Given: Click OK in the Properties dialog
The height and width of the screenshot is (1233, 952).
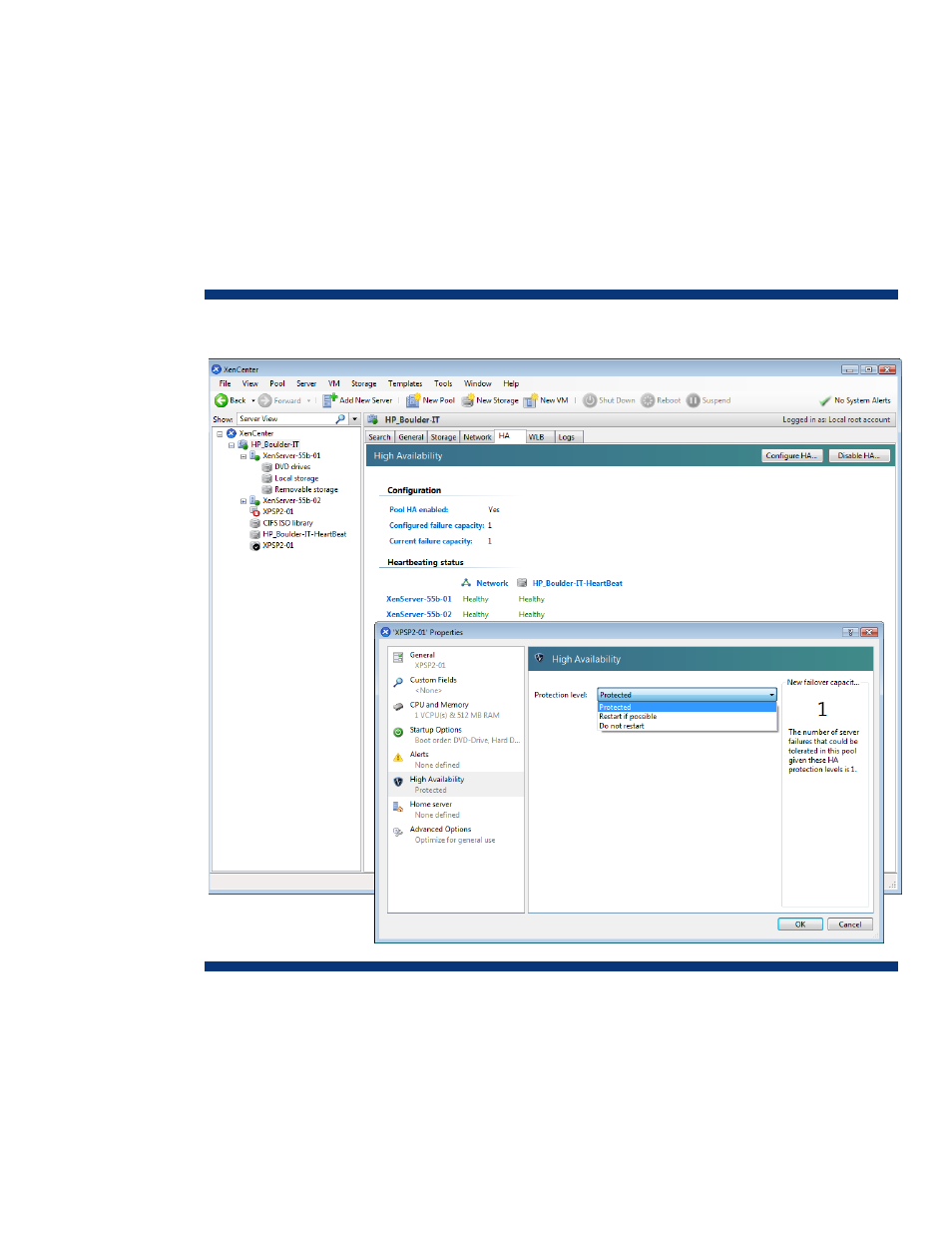Looking at the screenshot, I should click(x=800, y=925).
